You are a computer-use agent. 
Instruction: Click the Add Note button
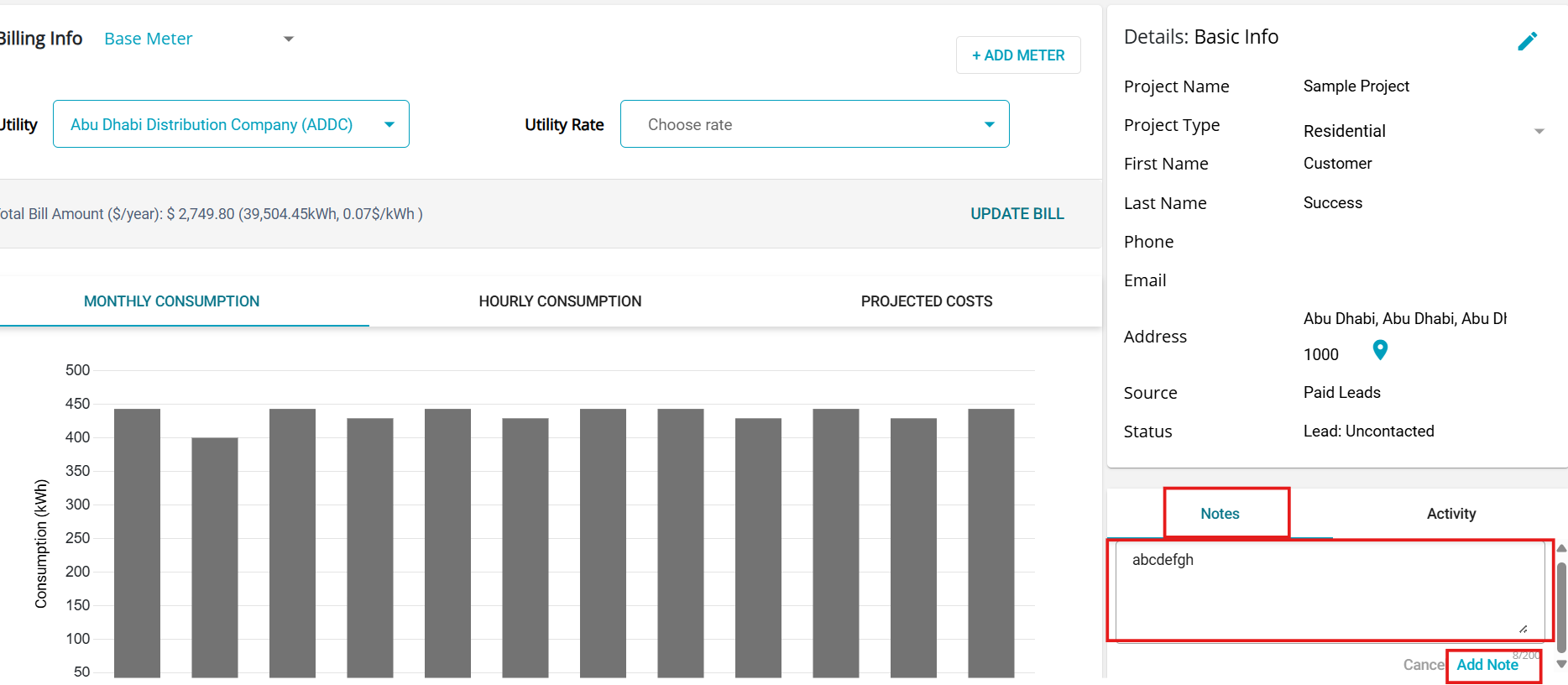click(1487, 665)
